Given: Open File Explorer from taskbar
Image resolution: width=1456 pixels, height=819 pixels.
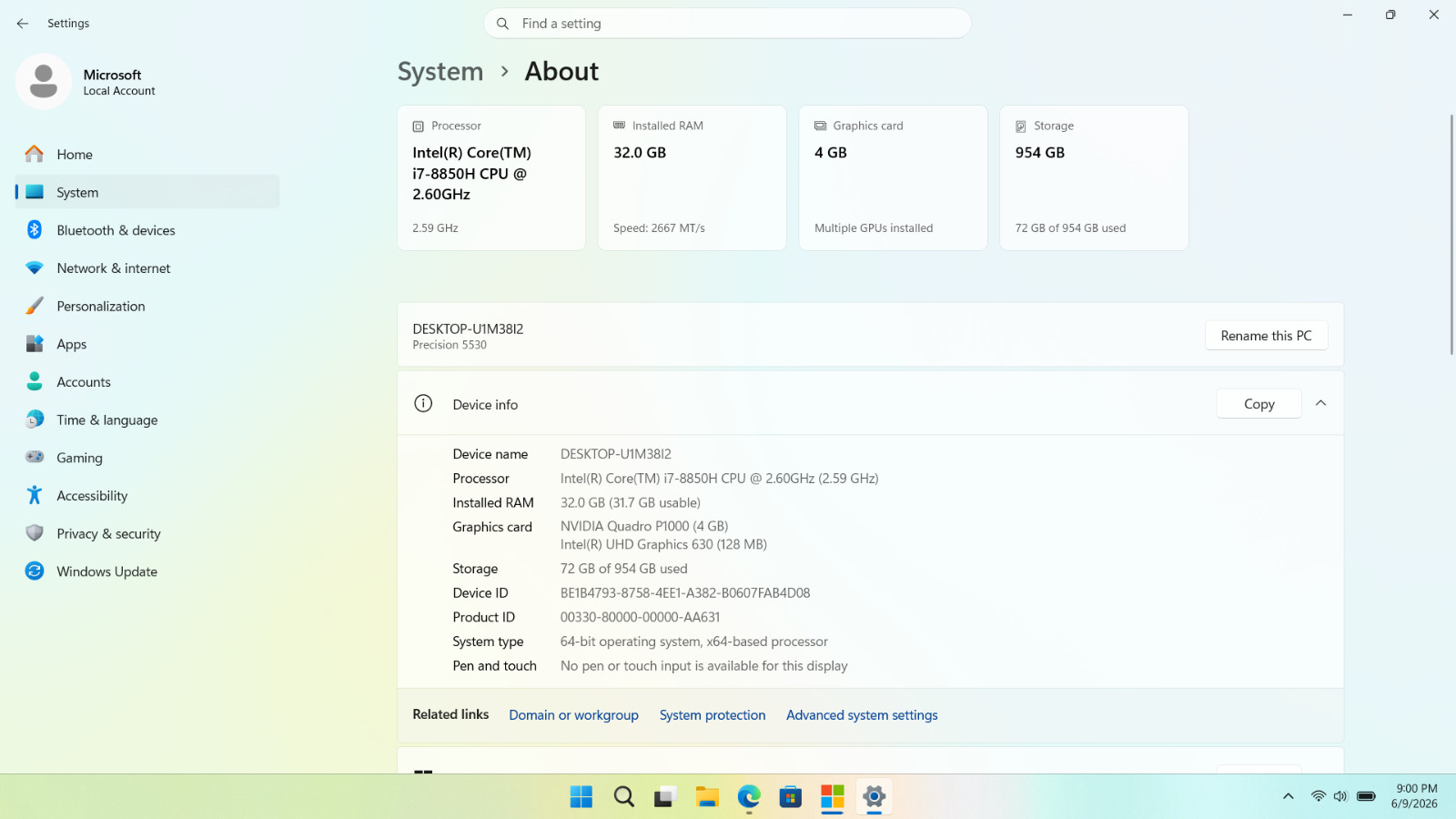Looking at the screenshot, I should 707,797.
